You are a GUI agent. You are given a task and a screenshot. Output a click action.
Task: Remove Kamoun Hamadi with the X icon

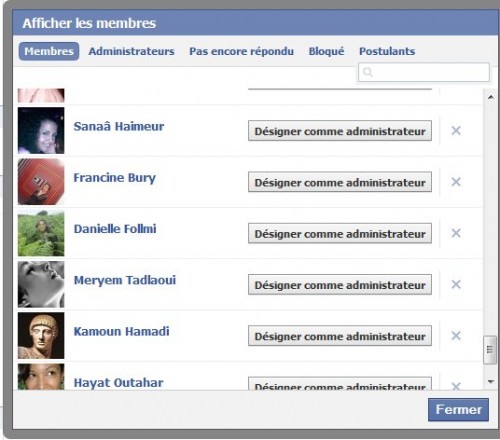[456, 336]
